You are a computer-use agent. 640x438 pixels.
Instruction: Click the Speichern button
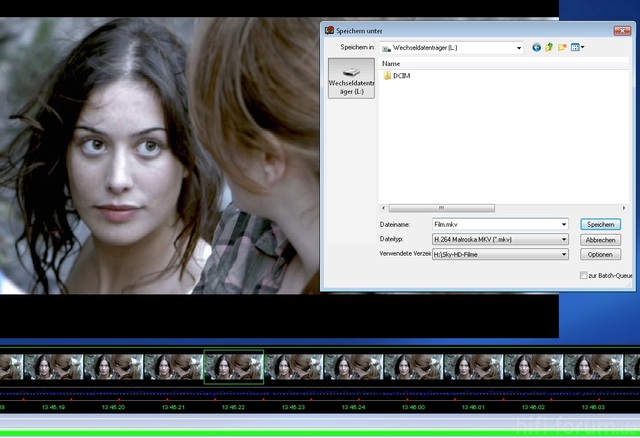coord(600,225)
